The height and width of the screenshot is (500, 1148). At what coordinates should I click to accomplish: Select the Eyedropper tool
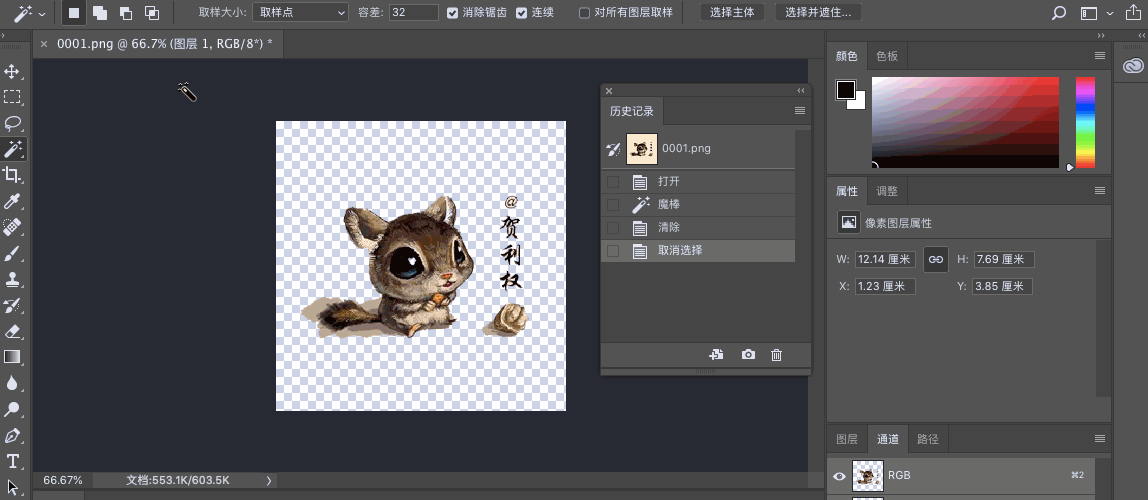pyautogui.click(x=12, y=201)
